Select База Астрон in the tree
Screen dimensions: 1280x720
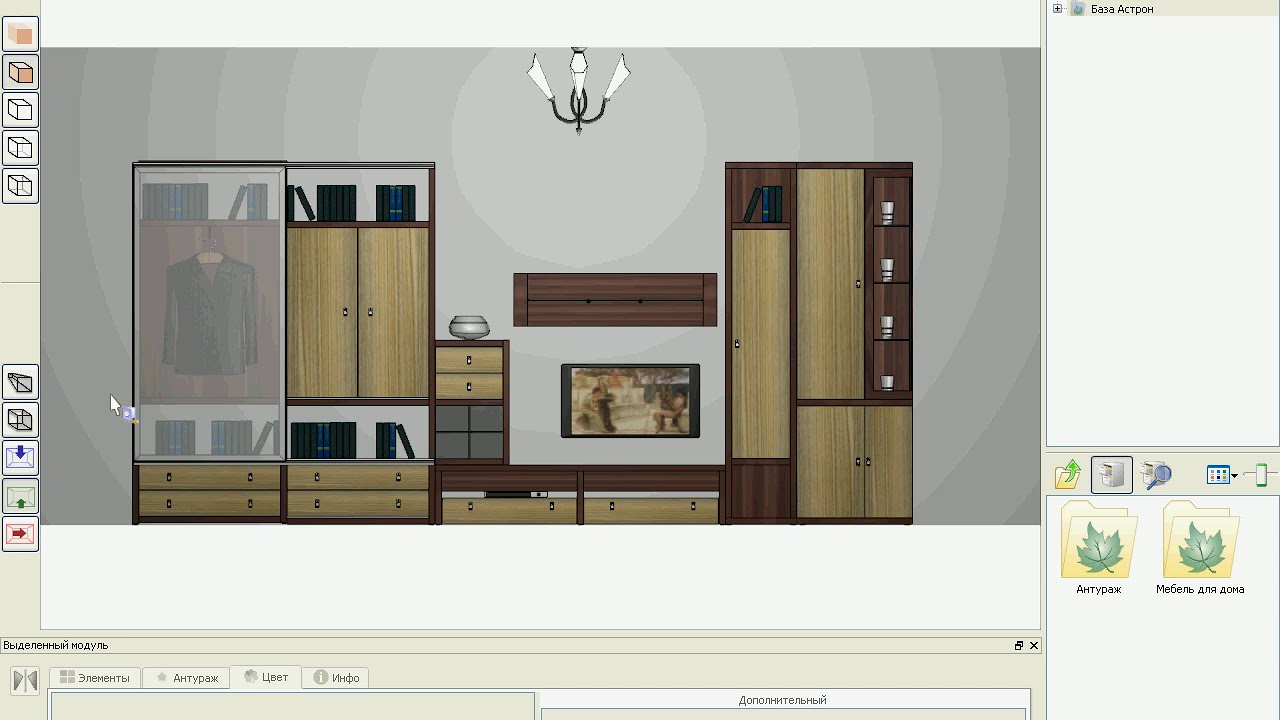(x=1121, y=9)
